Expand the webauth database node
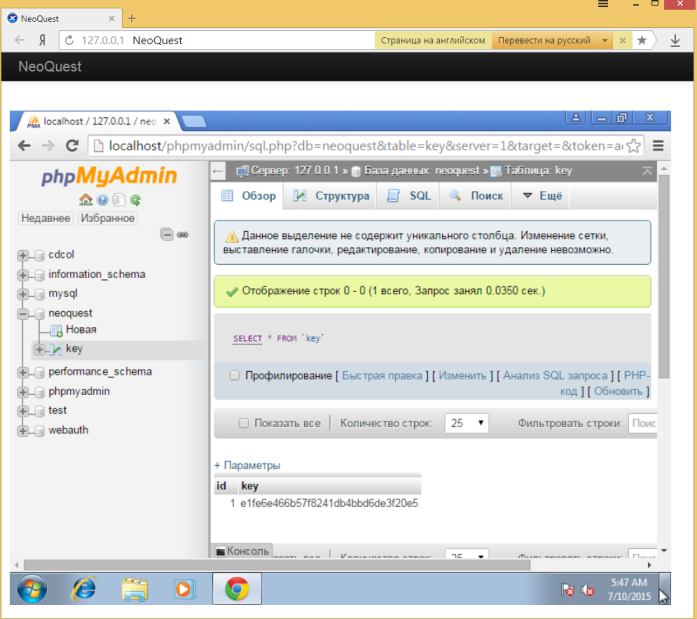The height and width of the screenshot is (619, 697). point(23,430)
